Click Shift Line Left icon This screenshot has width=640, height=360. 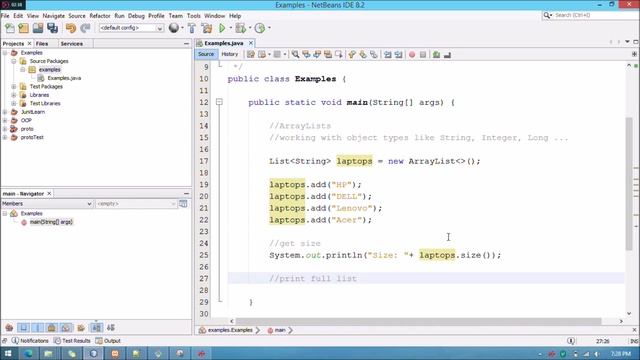click(387, 54)
